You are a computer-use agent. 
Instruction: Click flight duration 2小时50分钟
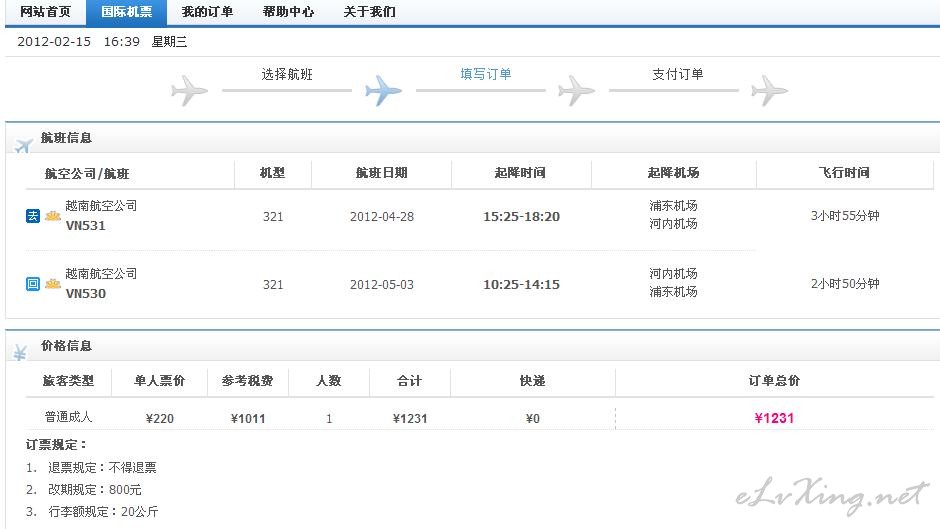(845, 284)
